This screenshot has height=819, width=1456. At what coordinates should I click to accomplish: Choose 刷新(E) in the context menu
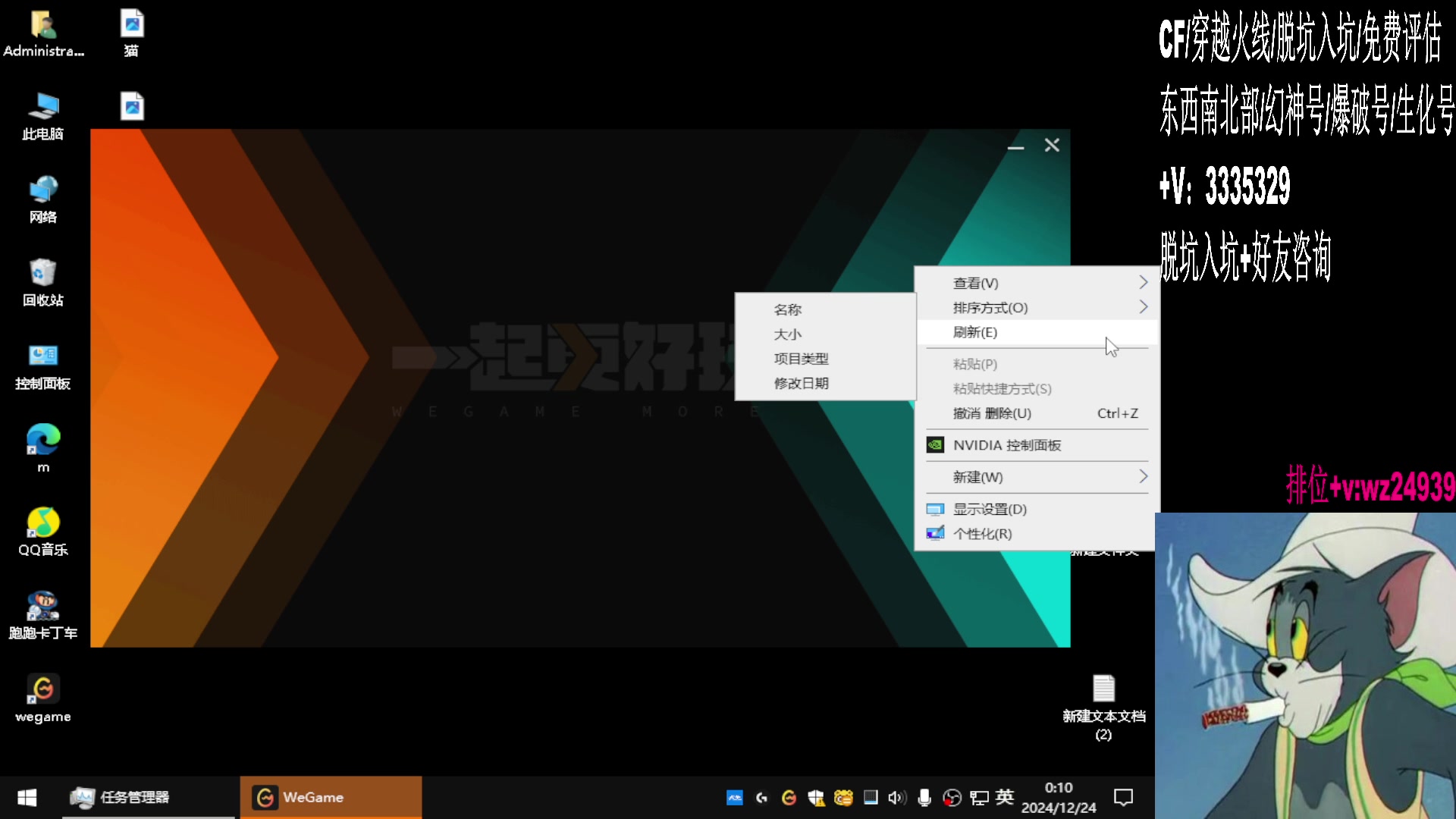(1037, 332)
